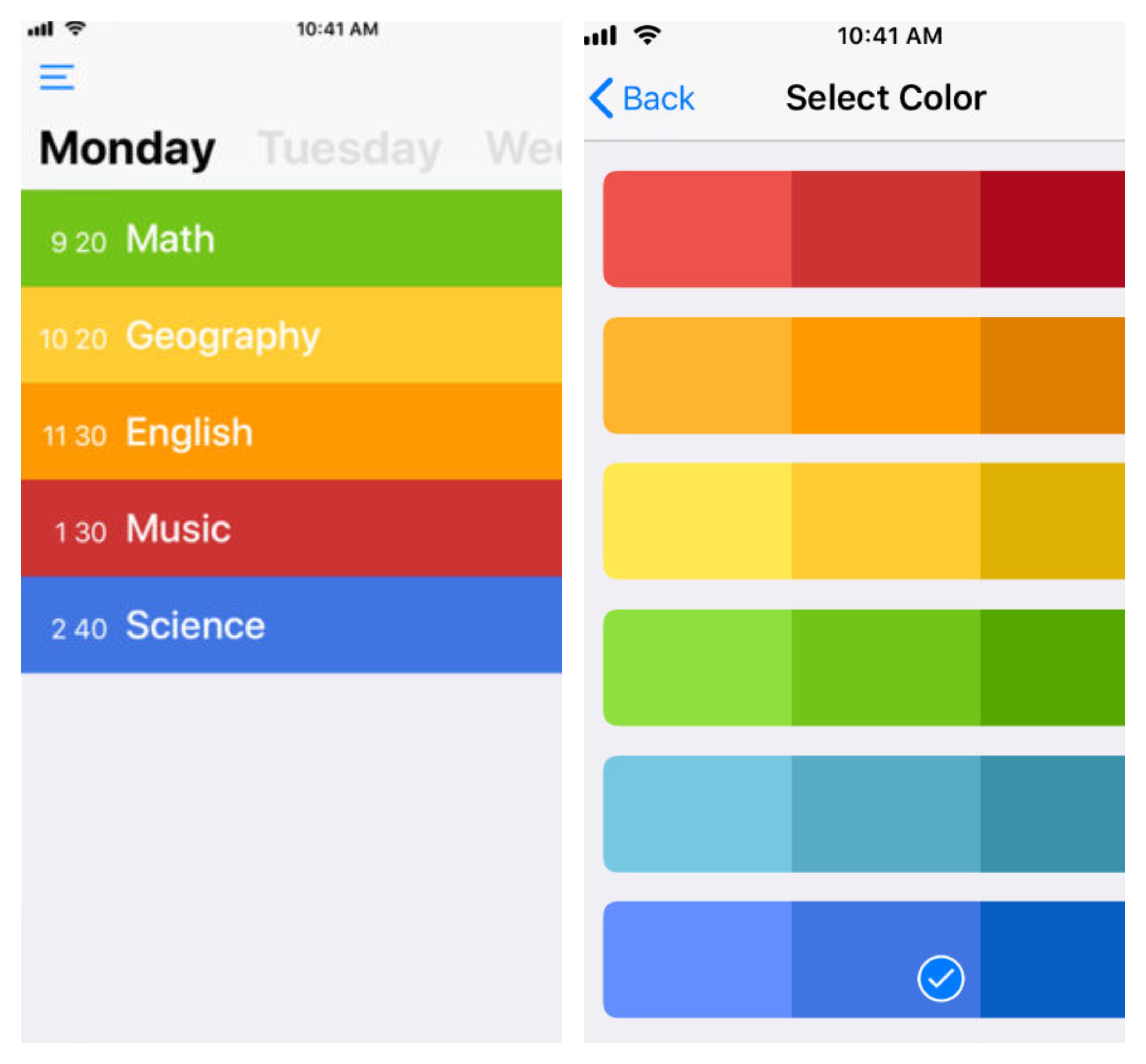Open the Math class at 9 20
Viewport: 1146px width, 1064px height.
(x=292, y=238)
